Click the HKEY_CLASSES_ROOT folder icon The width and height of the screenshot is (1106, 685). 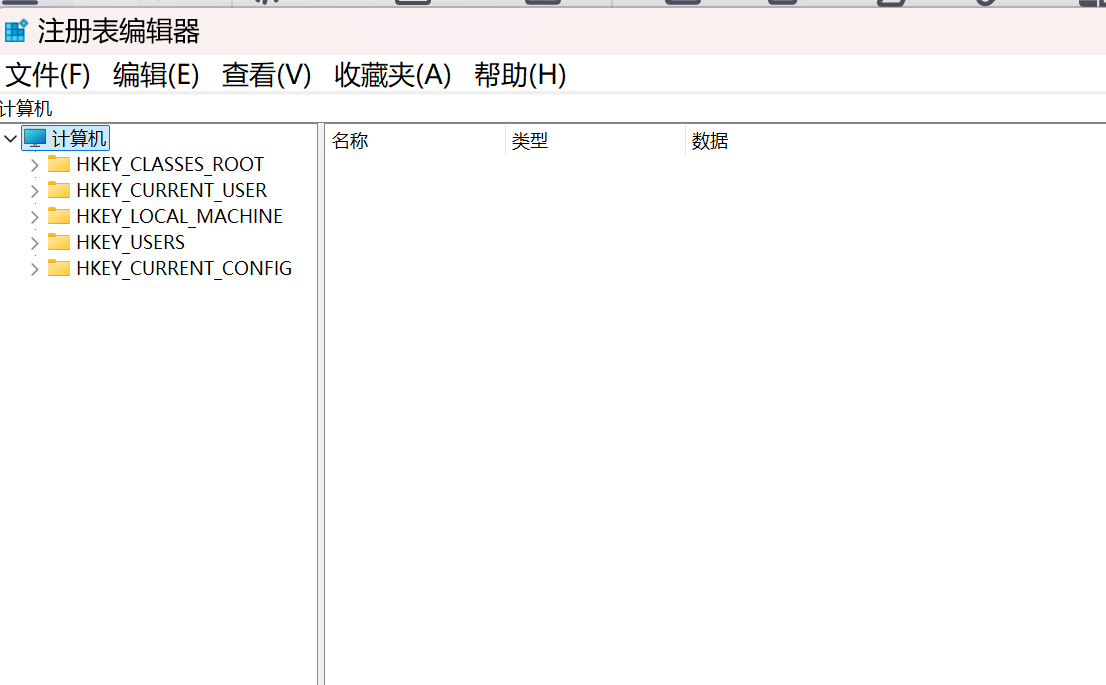pos(59,164)
